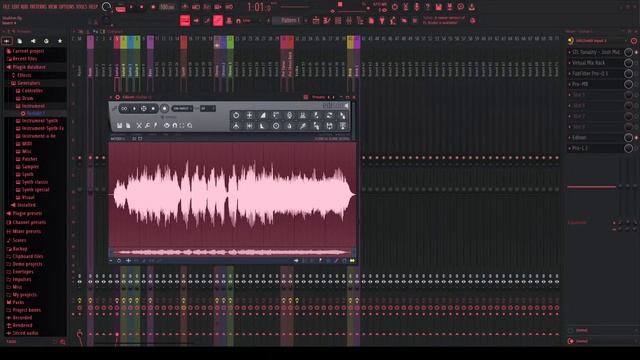Click the last icon in Edison's lower tool row

coord(343,126)
